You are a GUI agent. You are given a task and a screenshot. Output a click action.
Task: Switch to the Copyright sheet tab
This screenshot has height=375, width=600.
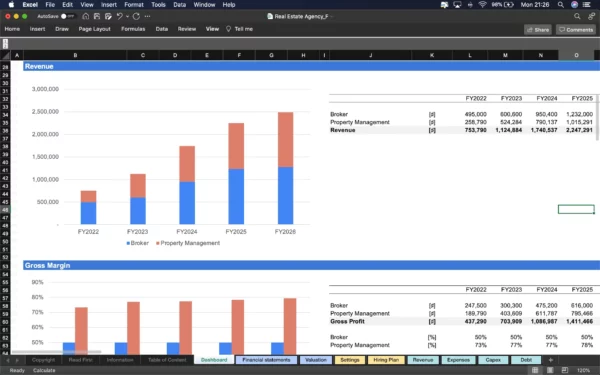coord(44,360)
